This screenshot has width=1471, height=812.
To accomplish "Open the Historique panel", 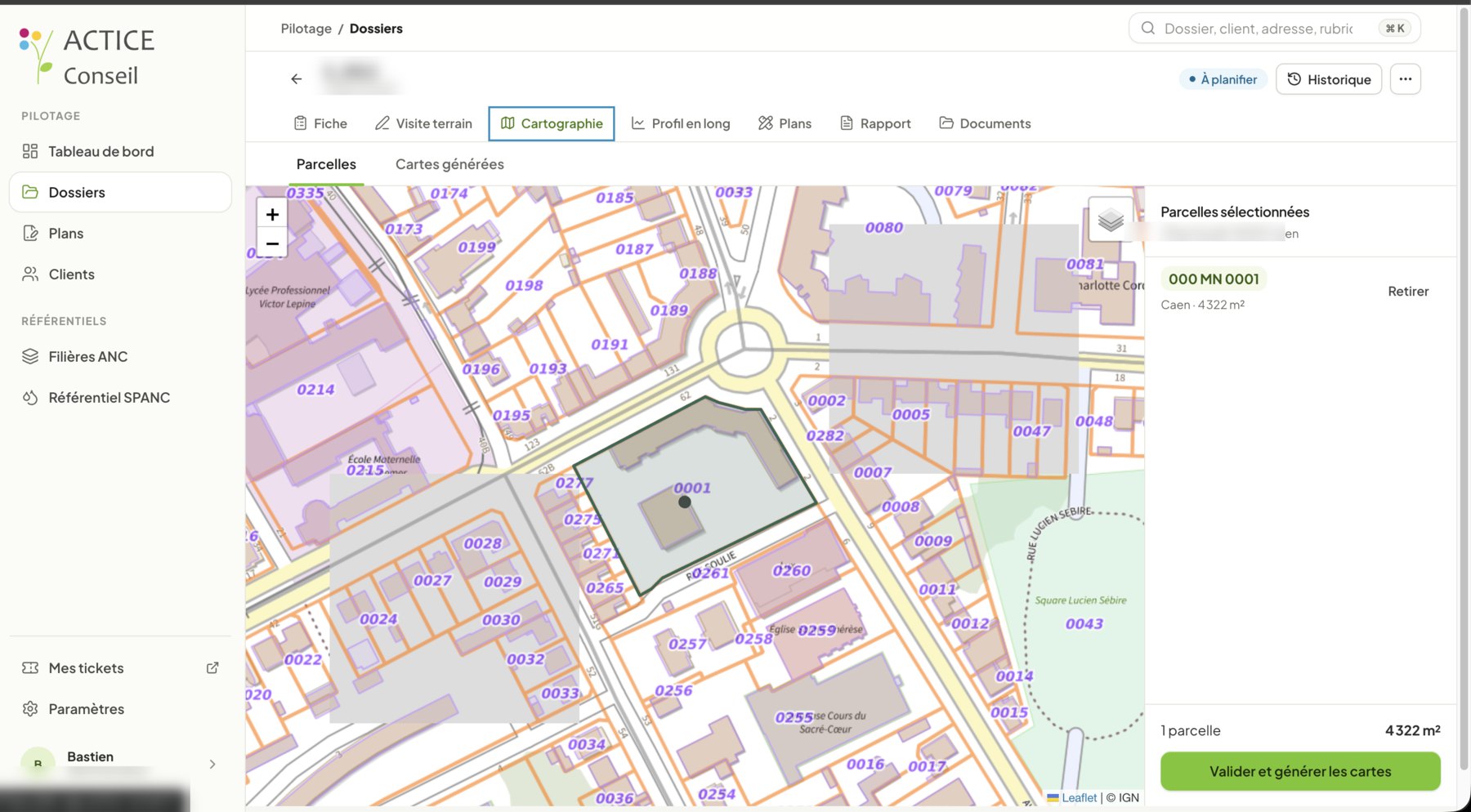I will pos(1329,79).
